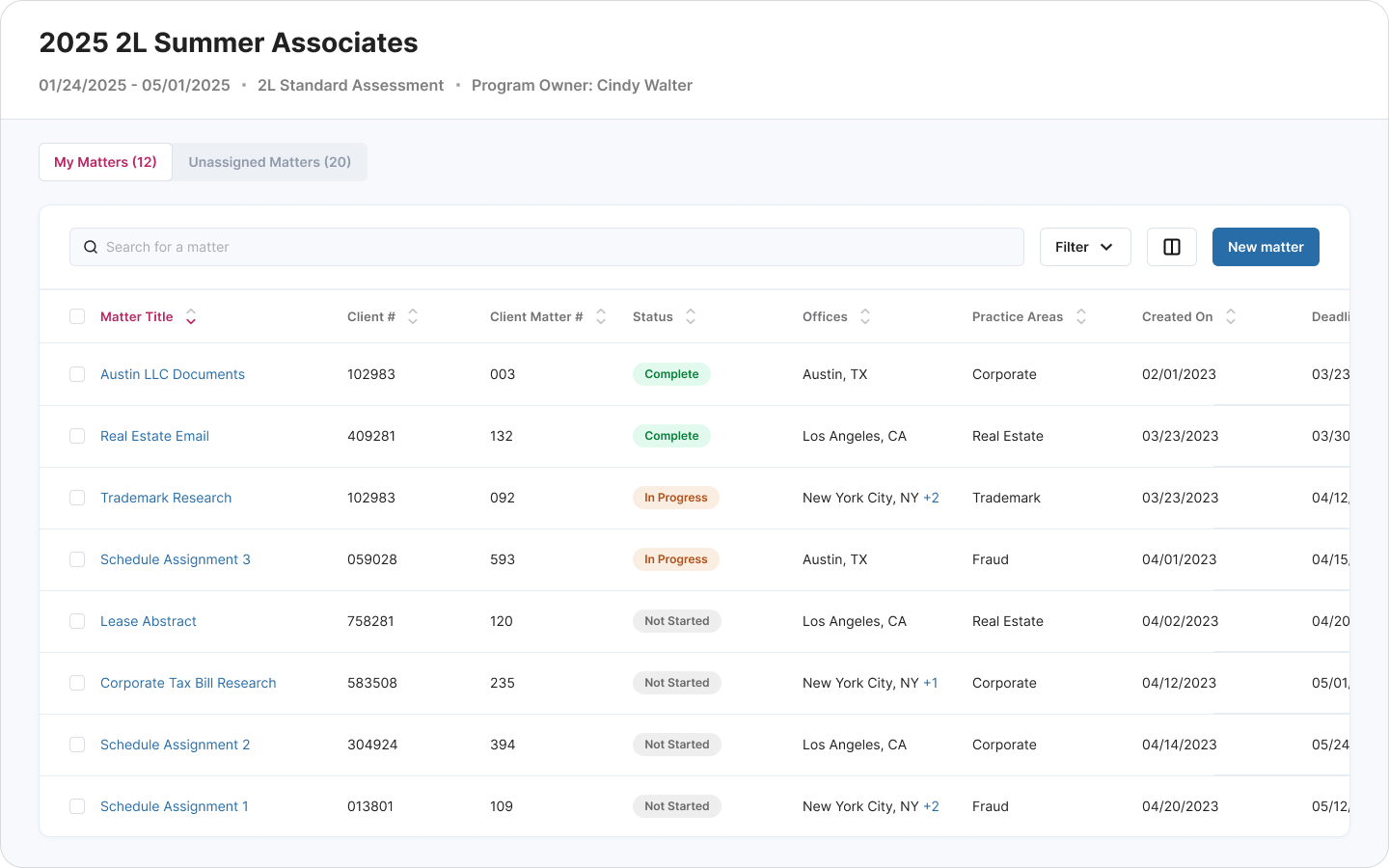Sort the table by Client #

412,316
